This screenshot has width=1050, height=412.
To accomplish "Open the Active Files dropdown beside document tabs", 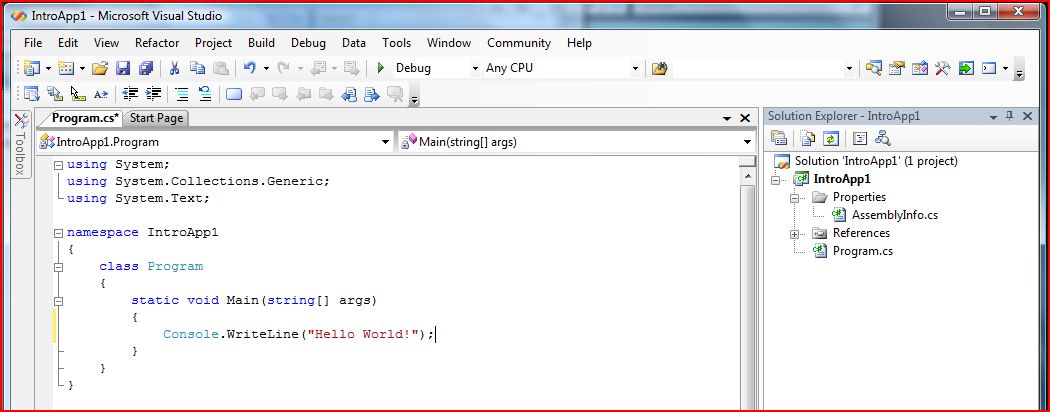I will pos(727,119).
